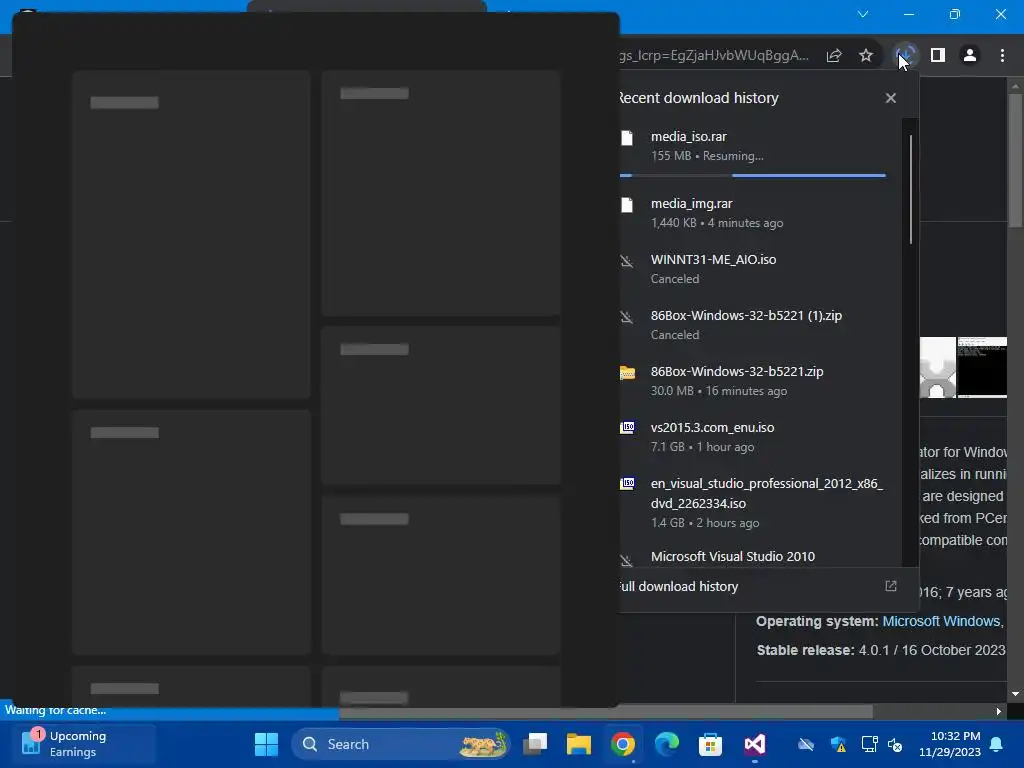Open network status tray icon
1024x768 pixels.
click(869, 744)
